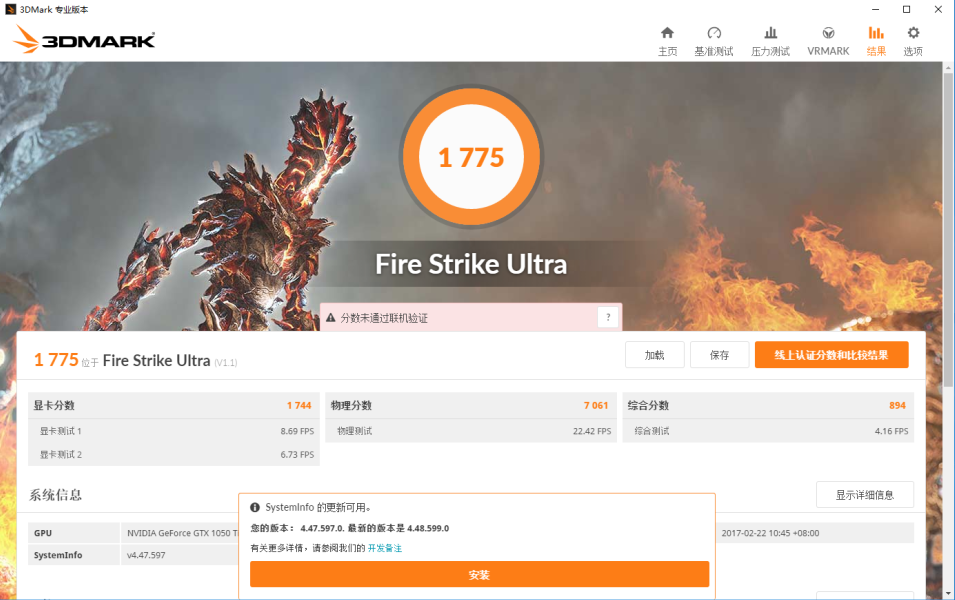Click the scrollbar down arrow
Viewport: 955px width, 600px height.
pos(948,594)
